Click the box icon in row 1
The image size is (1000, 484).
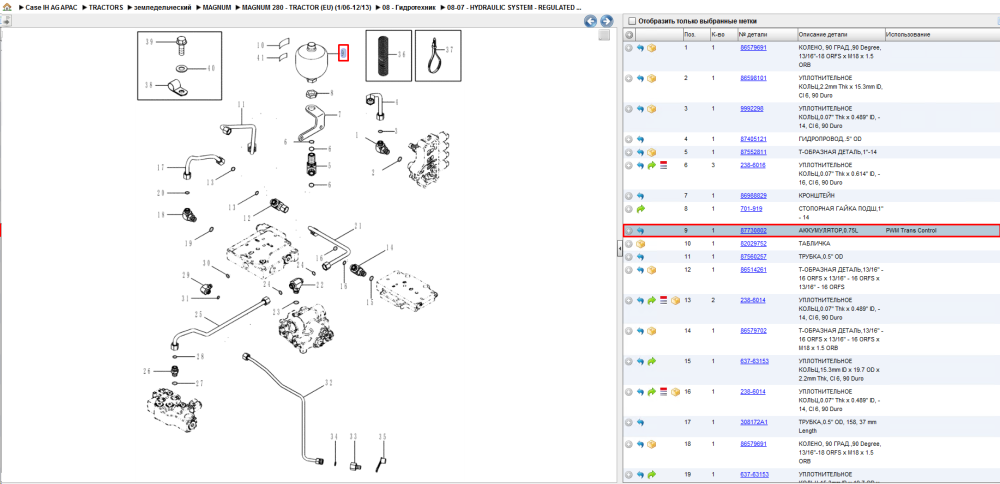tap(652, 48)
